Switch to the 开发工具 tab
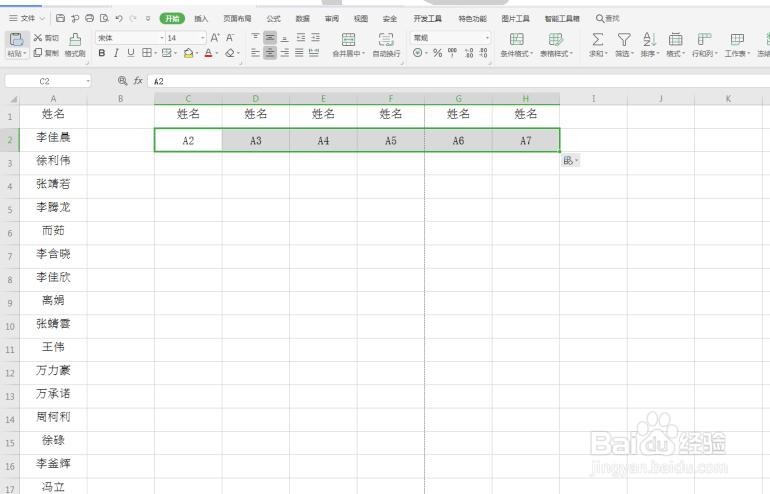 427,19
